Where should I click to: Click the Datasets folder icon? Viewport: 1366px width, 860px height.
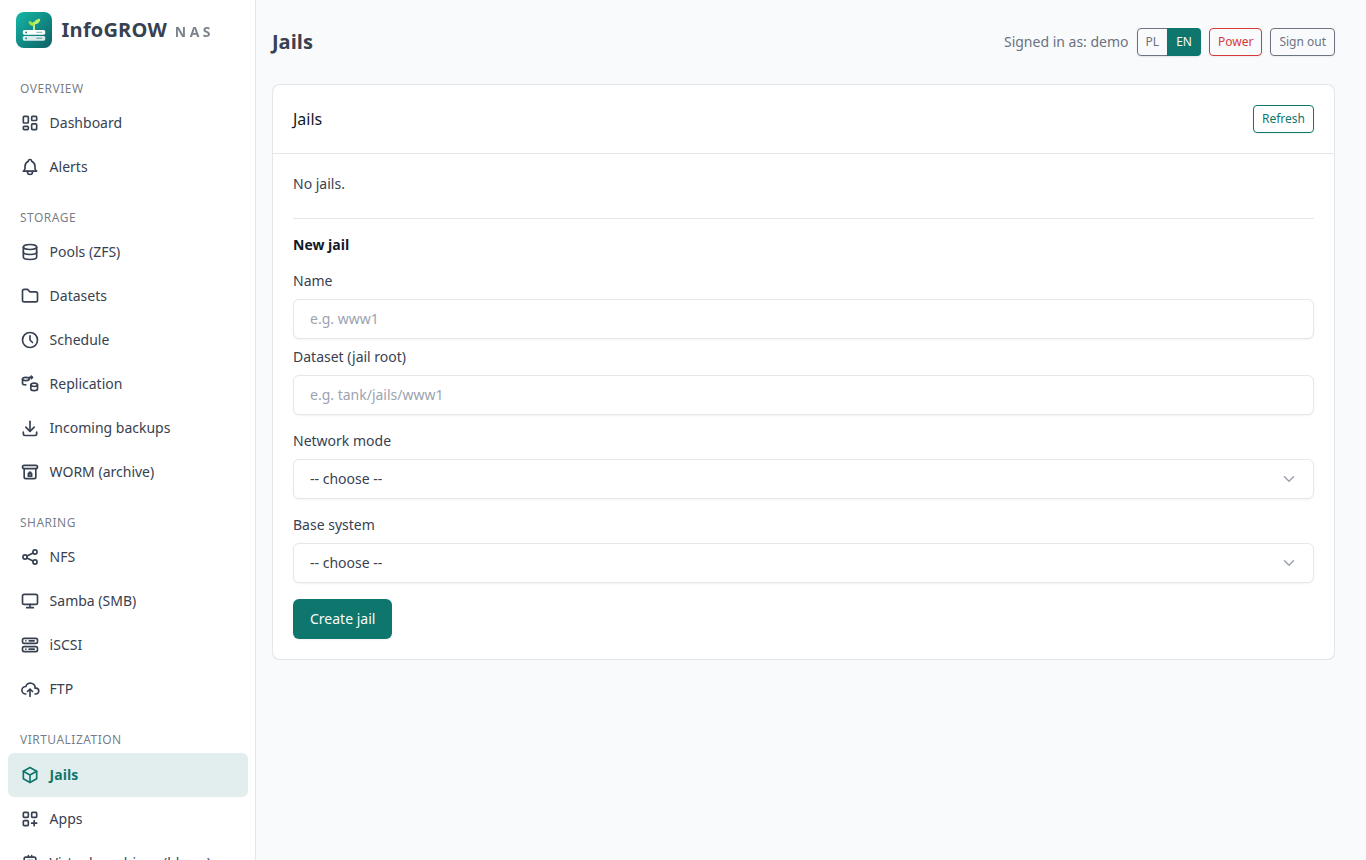click(x=30, y=296)
